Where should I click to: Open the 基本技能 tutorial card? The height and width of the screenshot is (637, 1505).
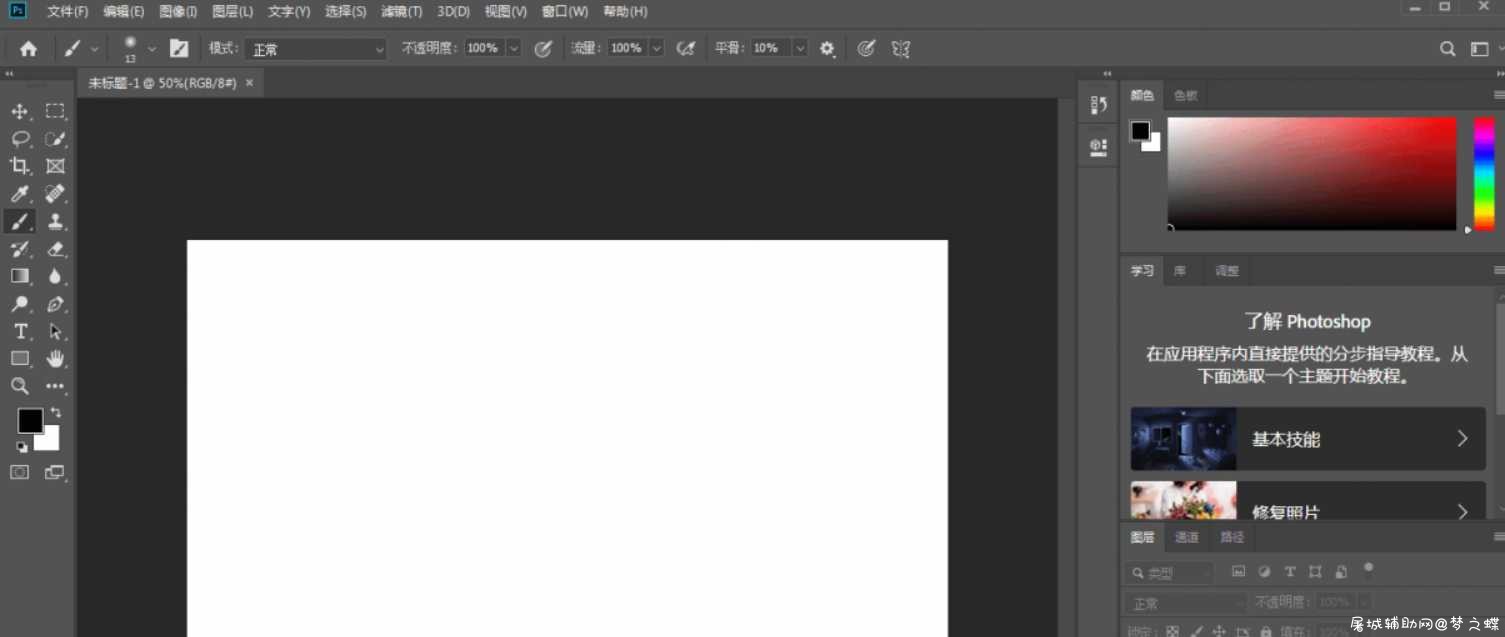pyautogui.click(x=1308, y=438)
